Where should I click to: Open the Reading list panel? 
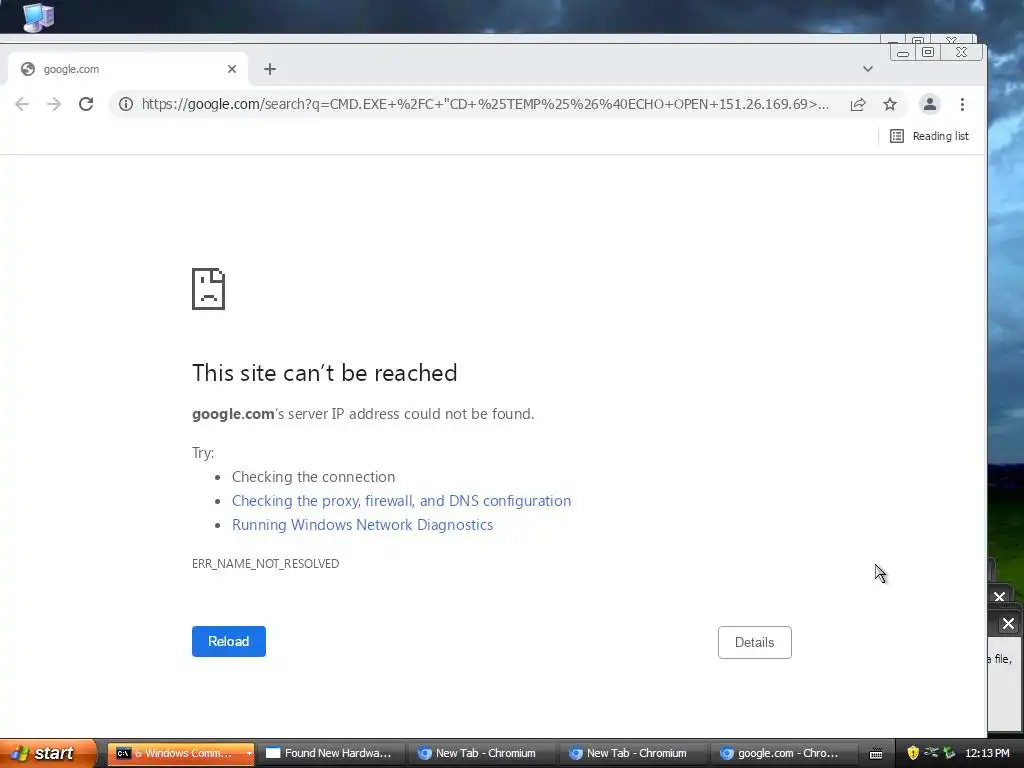(929, 136)
